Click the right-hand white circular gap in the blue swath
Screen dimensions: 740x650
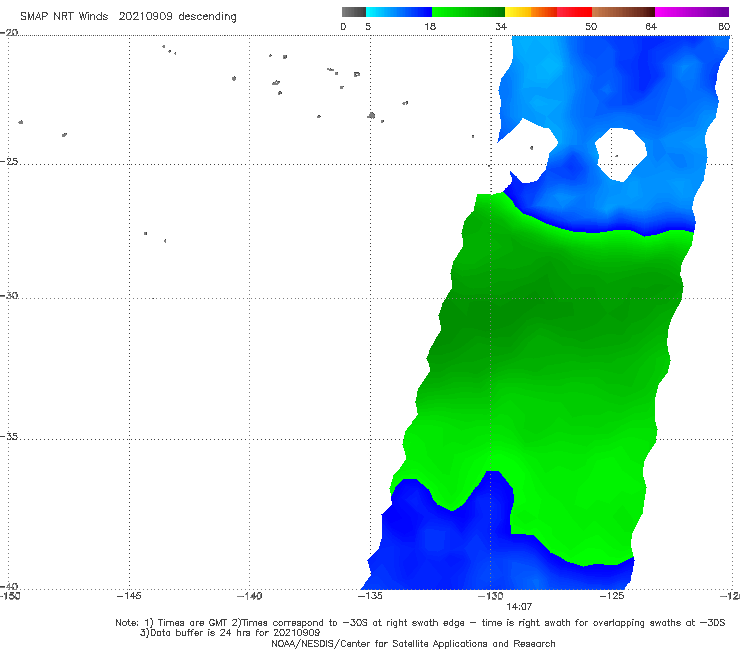(x=621, y=154)
